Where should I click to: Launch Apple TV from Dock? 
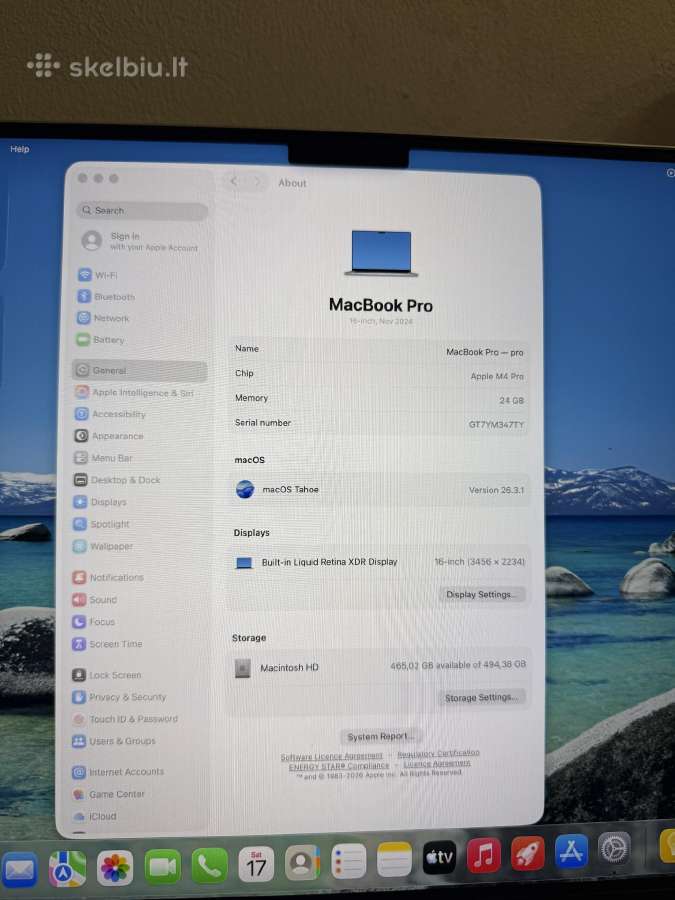(439, 858)
